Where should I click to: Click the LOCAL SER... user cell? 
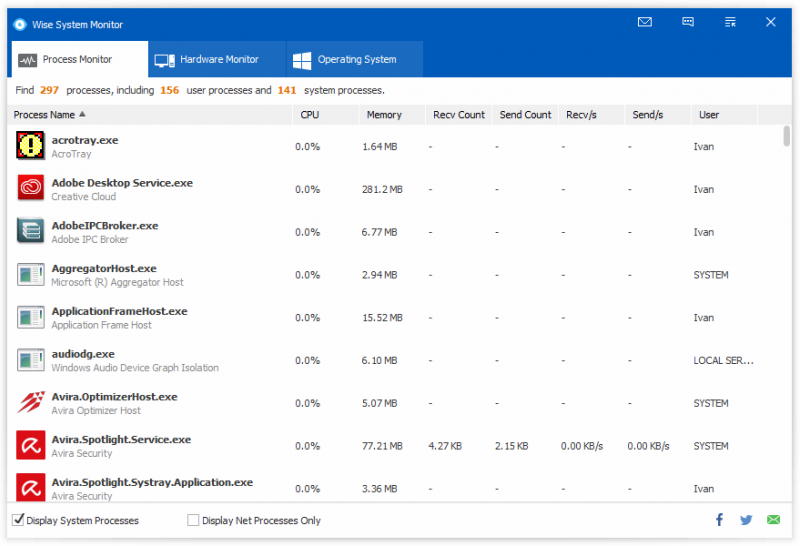pyautogui.click(x=723, y=360)
